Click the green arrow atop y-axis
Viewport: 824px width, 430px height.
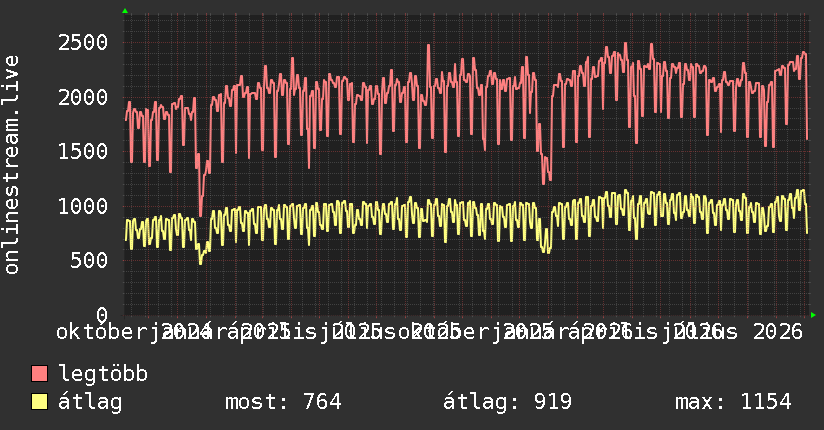pyautogui.click(x=125, y=11)
